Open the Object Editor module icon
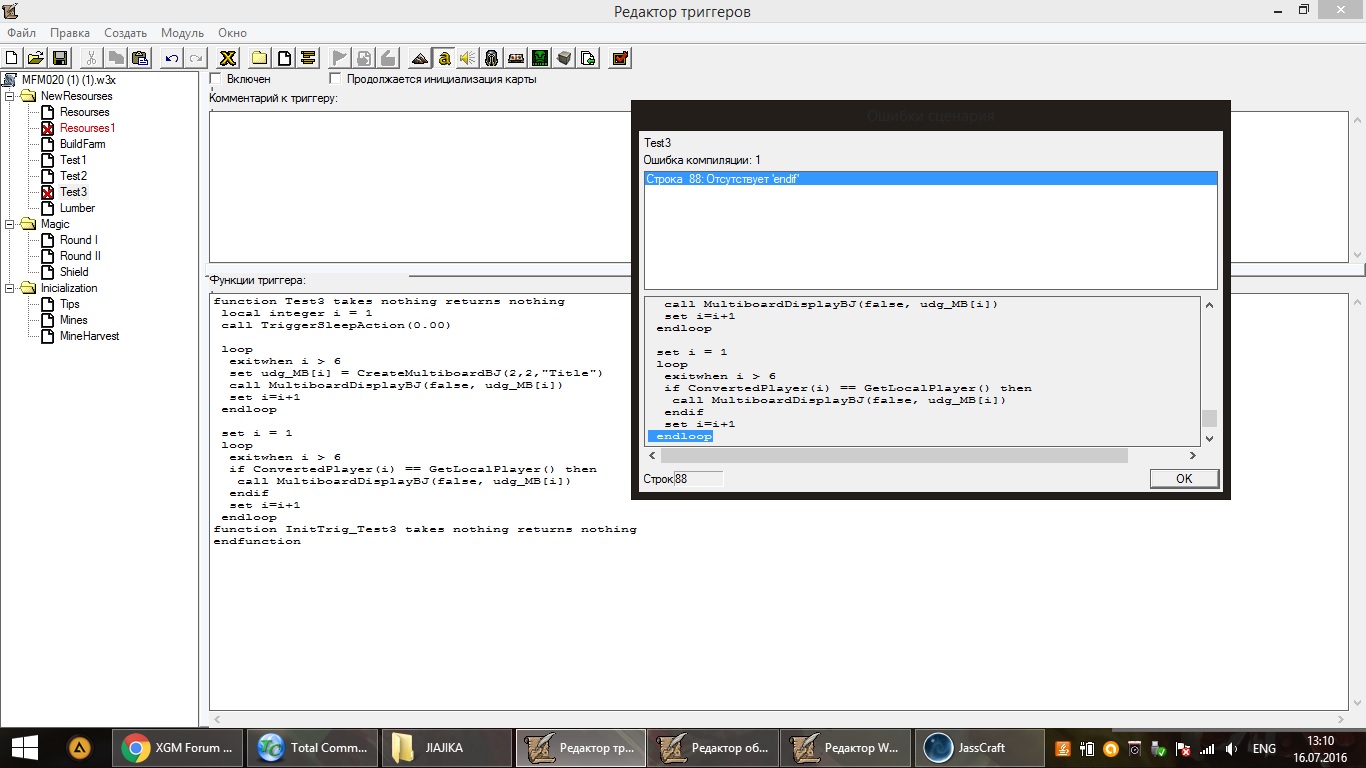The height and width of the screenshot is (768, 1366). coord(491,58)
